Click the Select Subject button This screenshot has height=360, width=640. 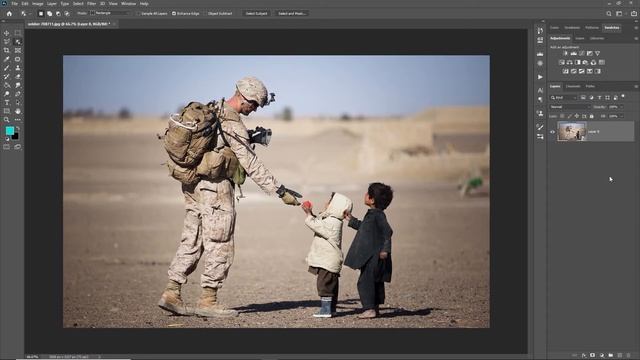point(256,13)
